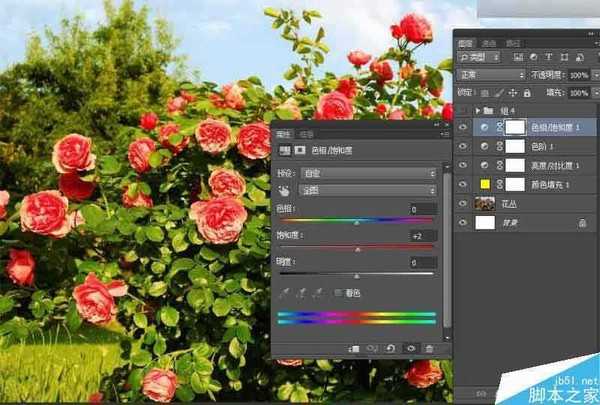Hide the Color Fill 1 layer
This screenshot has width=600, height=405.
click(x=463, y=185)
